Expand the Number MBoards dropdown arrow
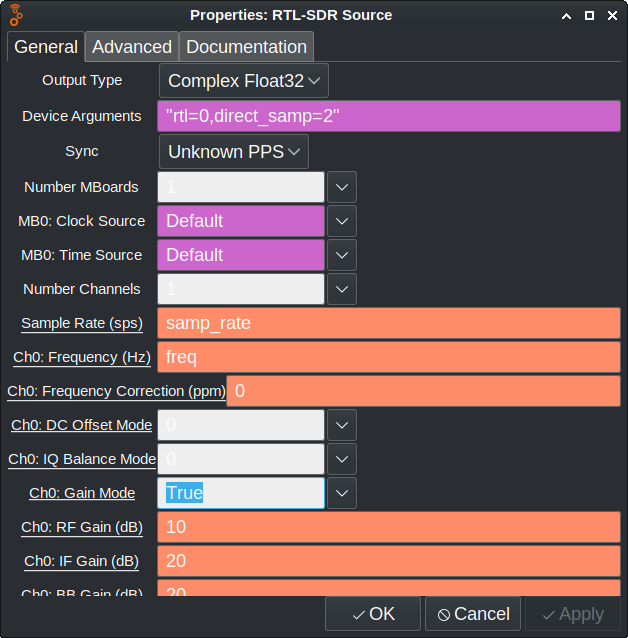 (x=342, y=187)
